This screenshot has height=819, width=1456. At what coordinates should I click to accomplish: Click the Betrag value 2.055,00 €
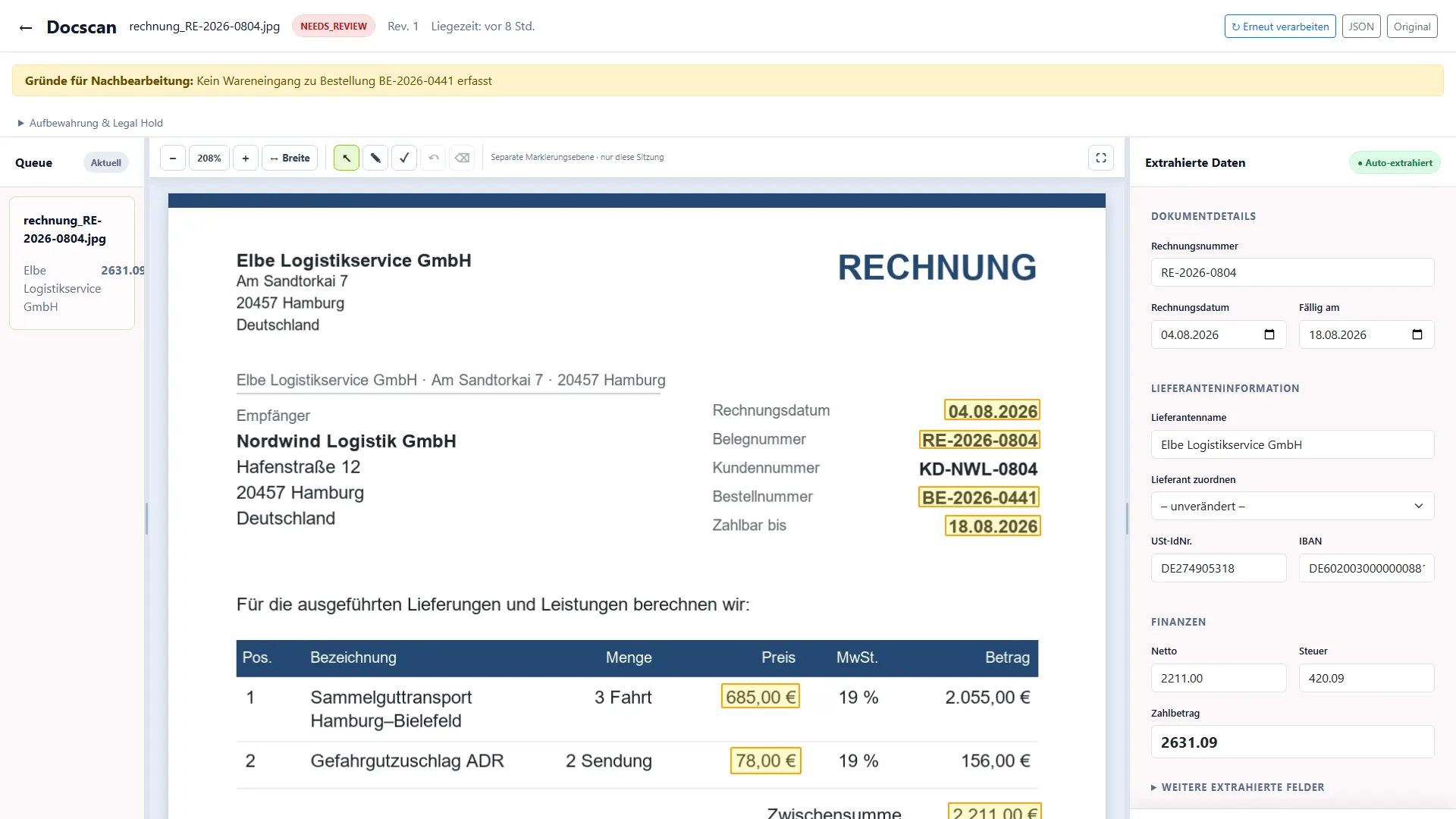[x=987, y=698]
